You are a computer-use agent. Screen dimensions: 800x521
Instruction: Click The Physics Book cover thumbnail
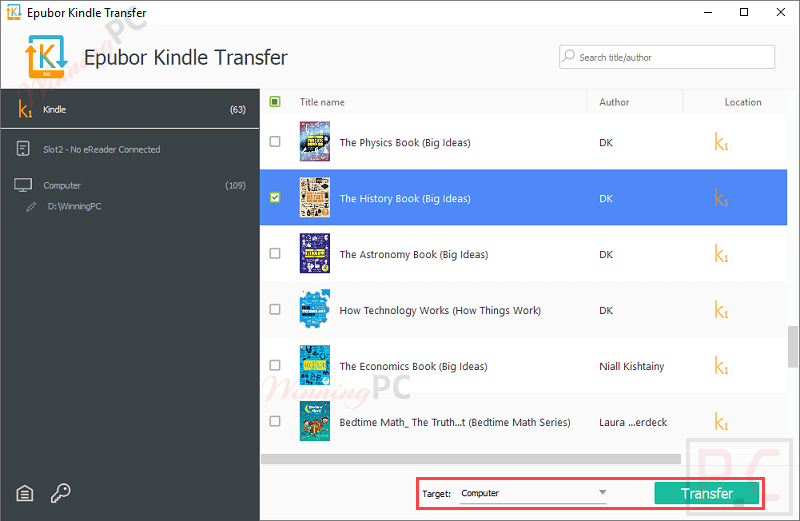[x=315, y=141]
